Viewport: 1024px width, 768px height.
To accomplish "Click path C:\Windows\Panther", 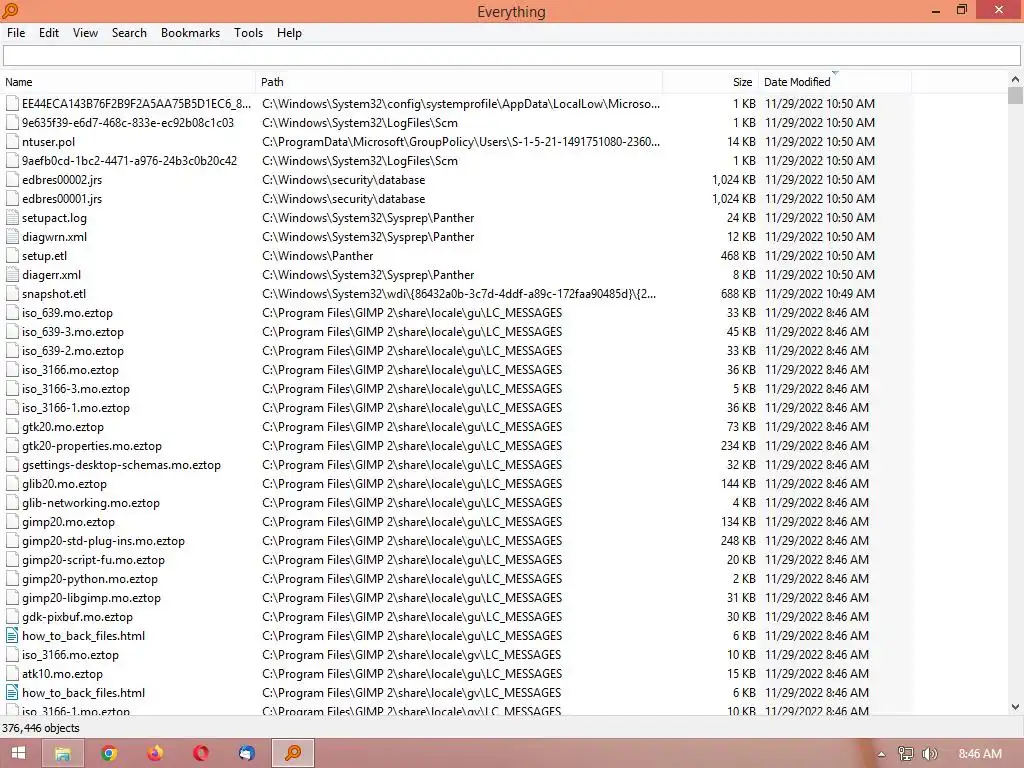I will [317, 256].
